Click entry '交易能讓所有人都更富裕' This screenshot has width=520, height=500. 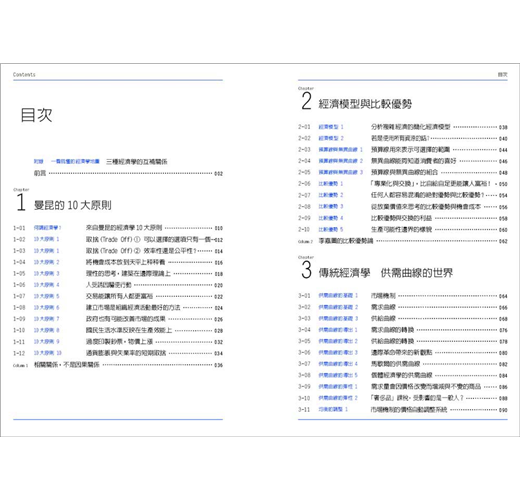119,296
